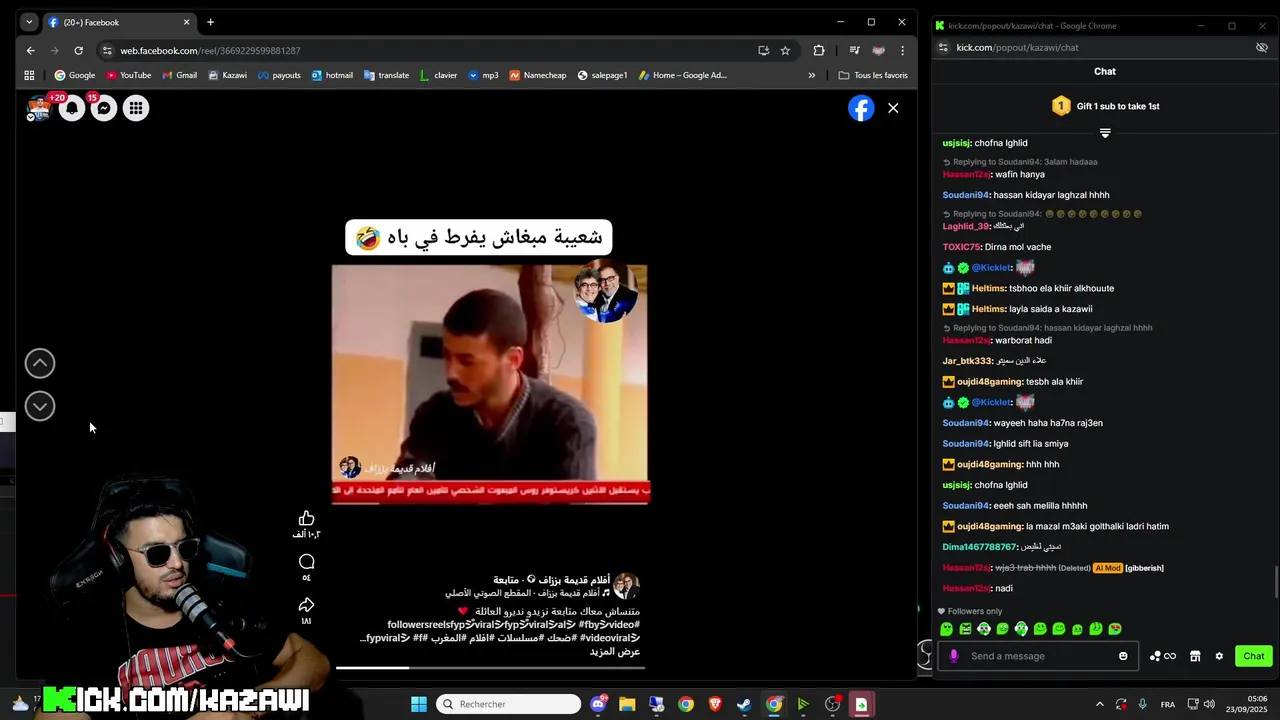Open the Kick channel shop icon
The width and height of the screenshot is (1280, 720).
coord(1194,656)
